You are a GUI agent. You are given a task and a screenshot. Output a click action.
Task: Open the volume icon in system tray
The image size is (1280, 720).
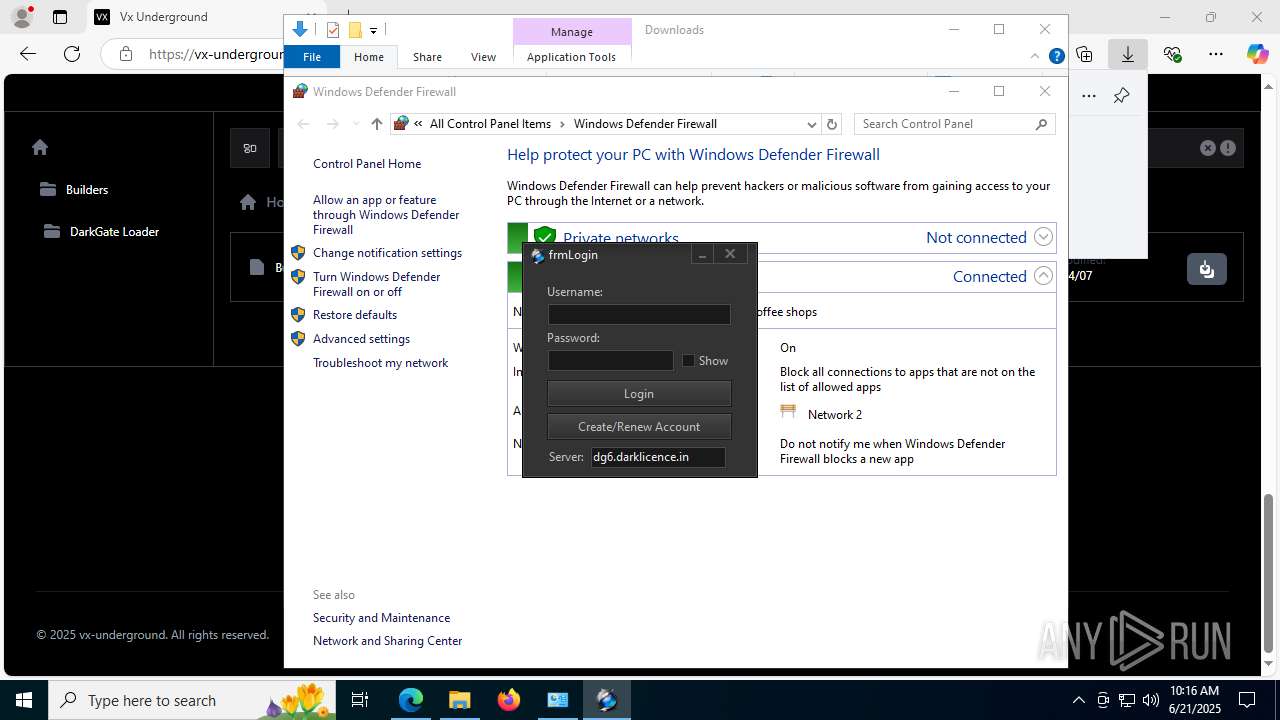pos(1151,700)
